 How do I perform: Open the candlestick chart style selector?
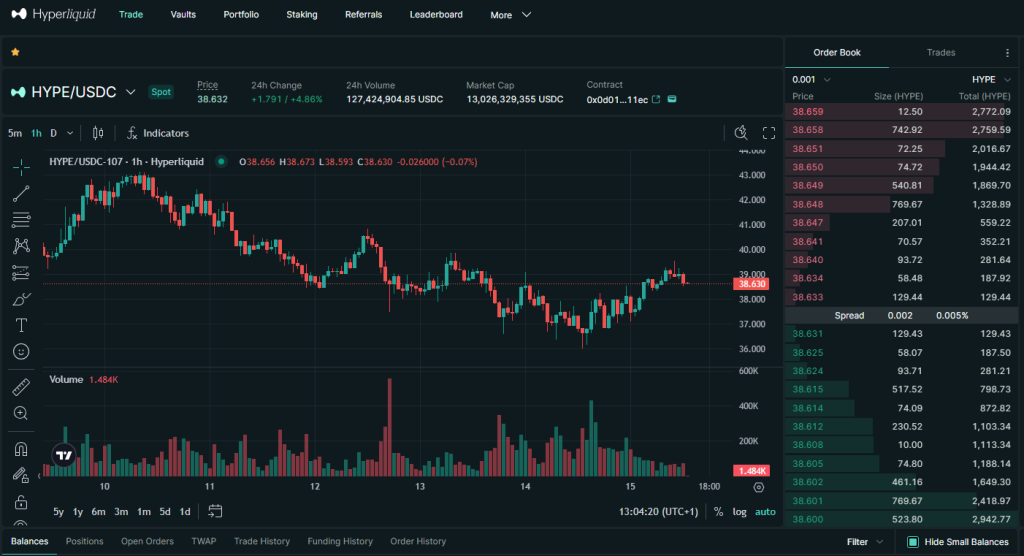98,133
